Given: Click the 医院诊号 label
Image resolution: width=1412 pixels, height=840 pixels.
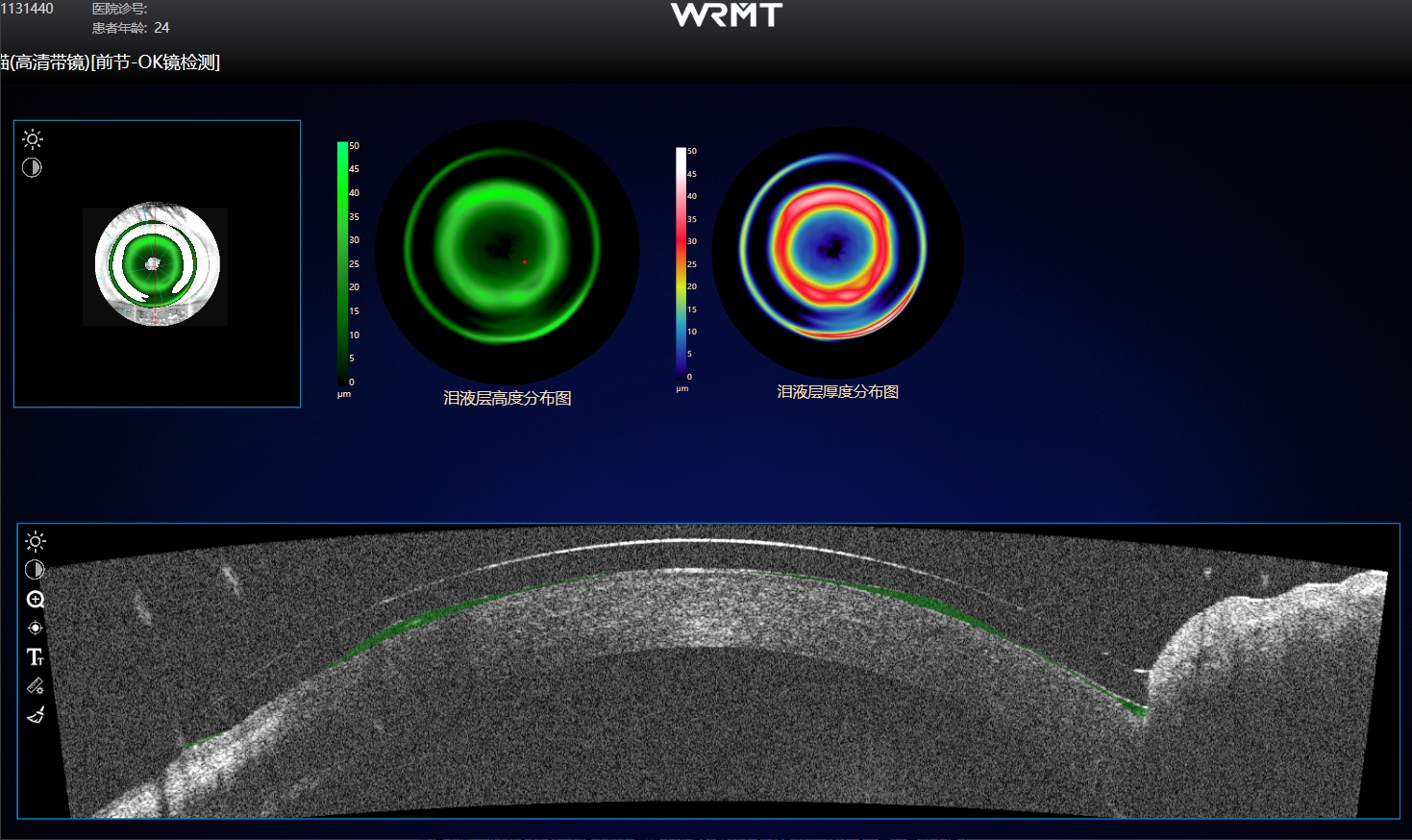Looking at the screenshot, I should (119, 9).
